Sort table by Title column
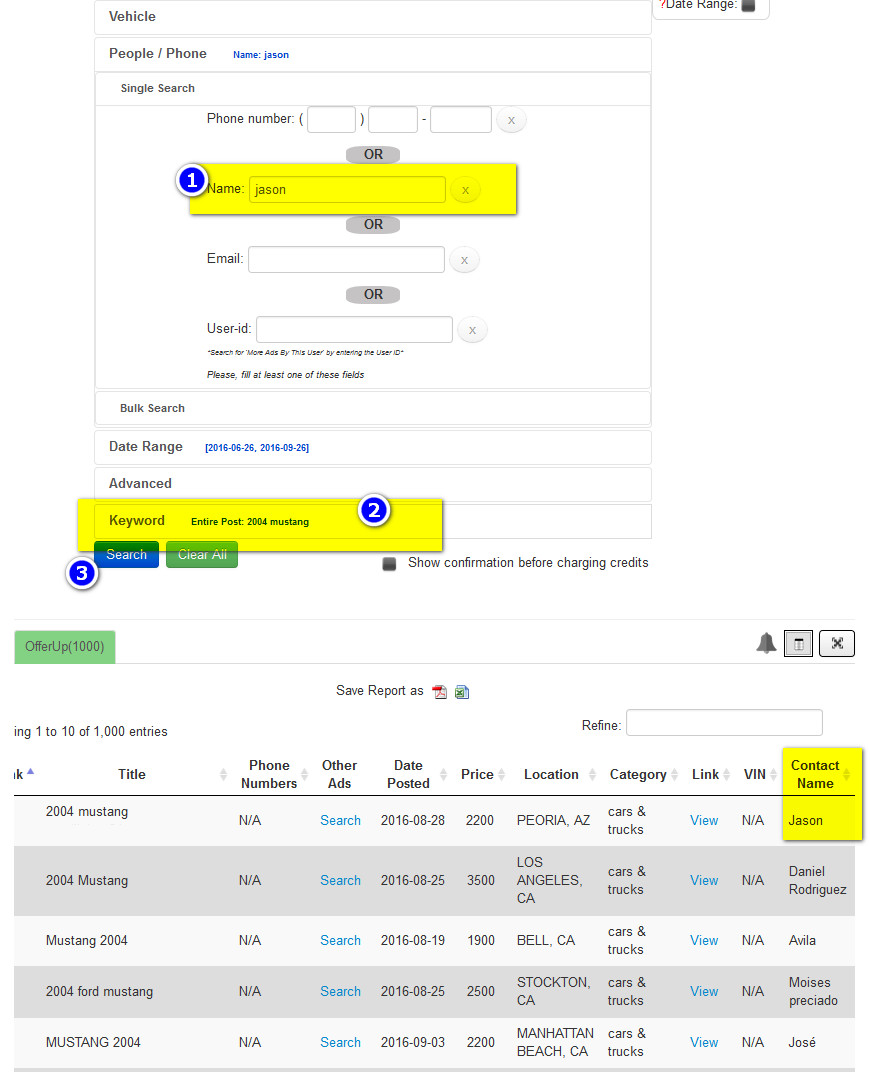Screen dimensions: 870x1072 click(132, 775)
